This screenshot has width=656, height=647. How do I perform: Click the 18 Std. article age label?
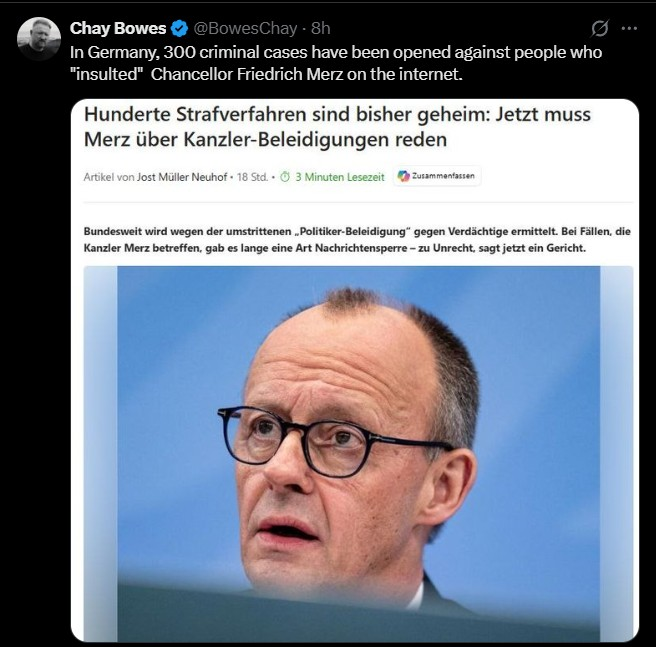(253, 177)
